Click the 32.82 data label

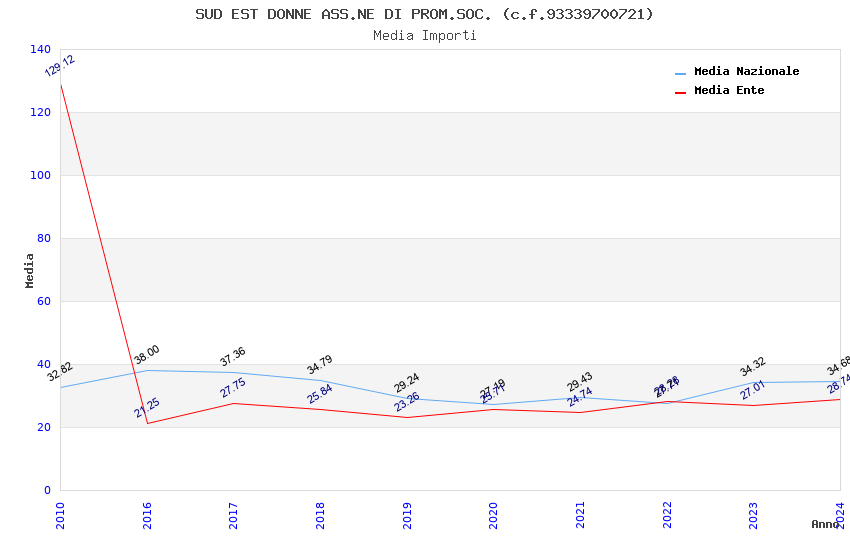[60, 372]
